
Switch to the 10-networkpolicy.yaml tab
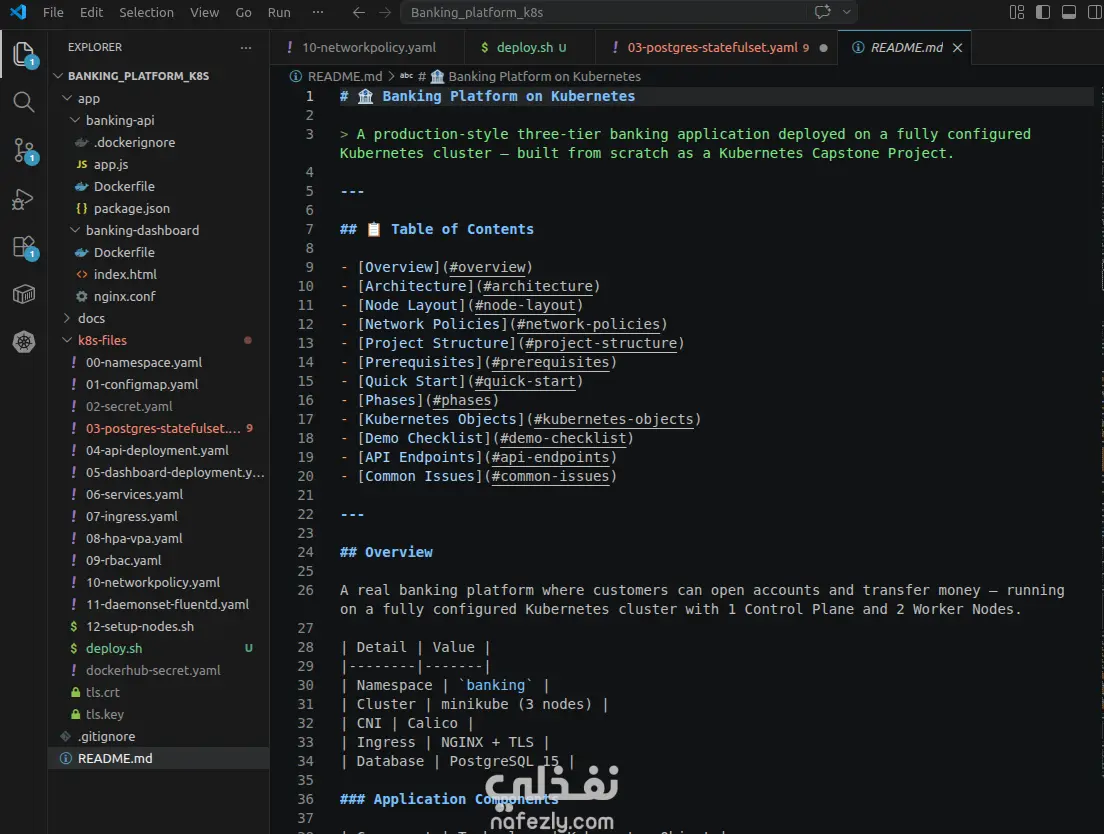(367, 47)
